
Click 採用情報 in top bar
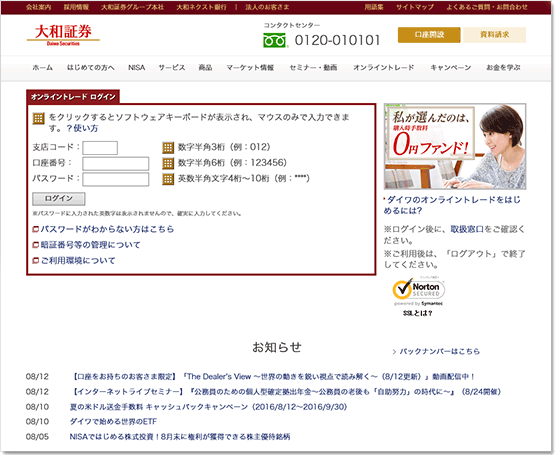click(x=76, y=7)
